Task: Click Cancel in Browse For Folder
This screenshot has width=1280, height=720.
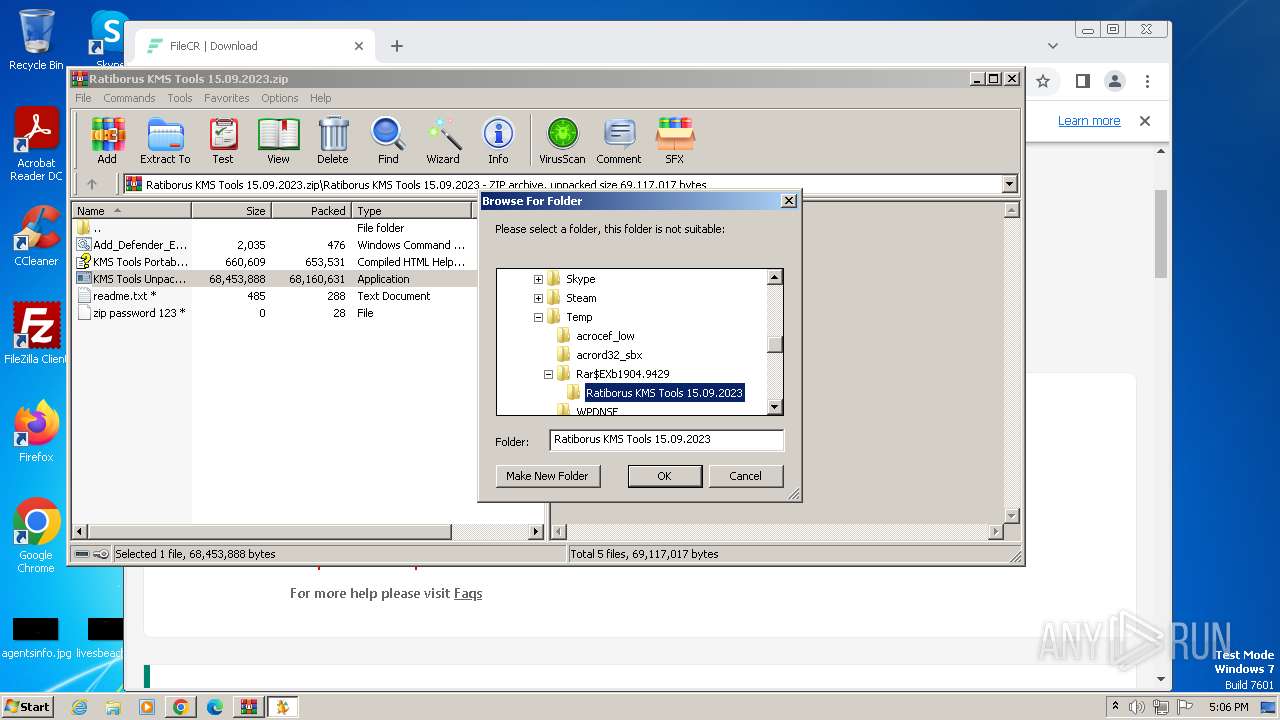Action: [745, 476]
